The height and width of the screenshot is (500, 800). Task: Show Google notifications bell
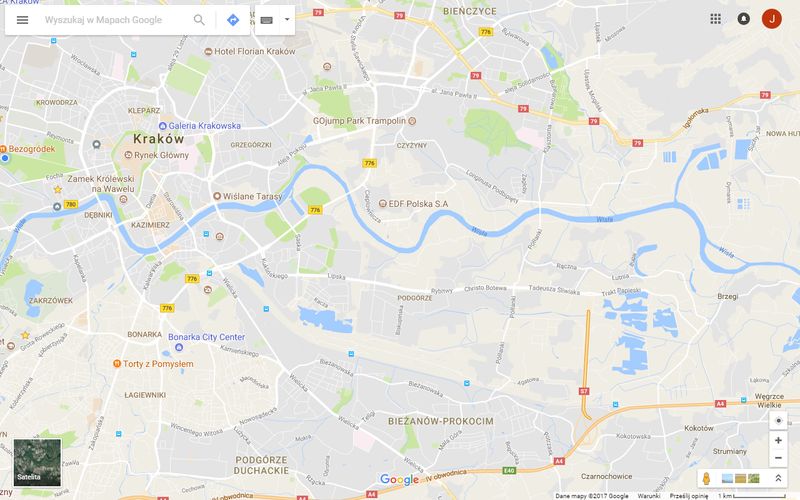click(x=744, y=19)
